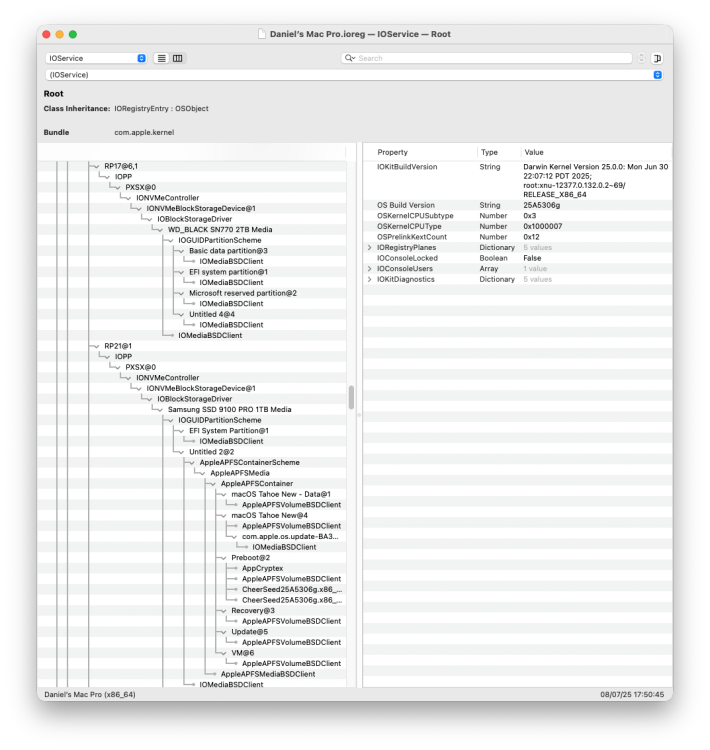Collapse the Preboot@2 node
This screenshot has height=750, width=710.
tap(223, 558)
